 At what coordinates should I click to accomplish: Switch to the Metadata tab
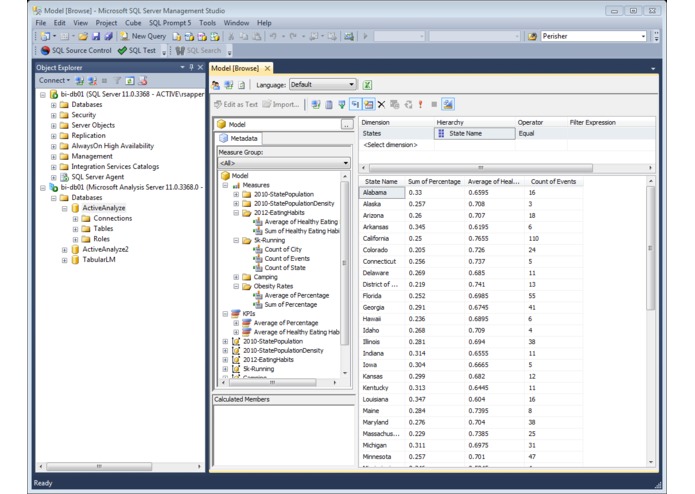coord(238,139)
